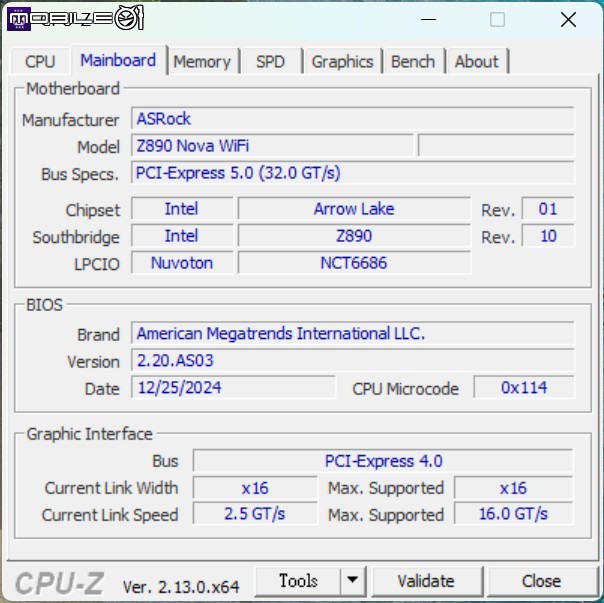The height and width of the screenshot is (603, 604).
Task: Click American Megatrends International LLC. field
Action: (x=352, y=333)
